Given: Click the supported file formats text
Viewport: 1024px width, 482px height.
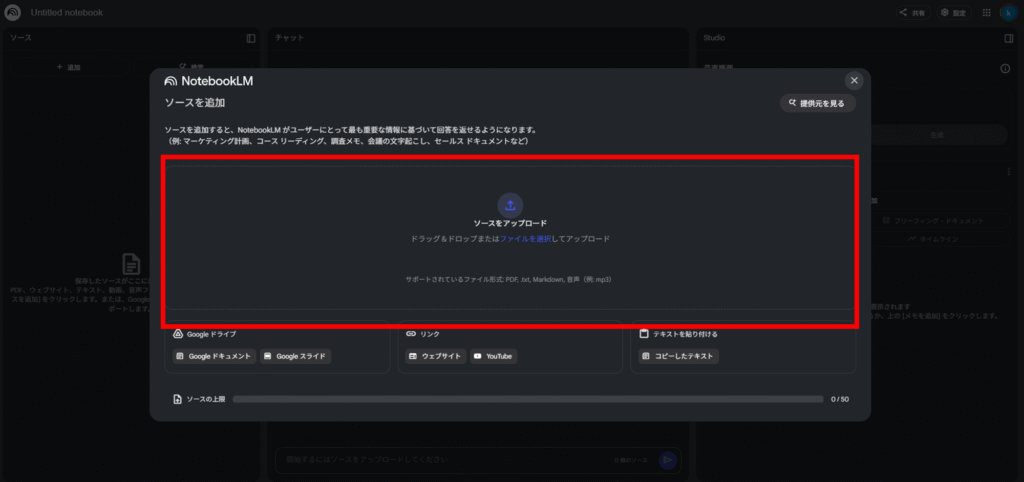Looking at the screenshot, I should 511,279.
